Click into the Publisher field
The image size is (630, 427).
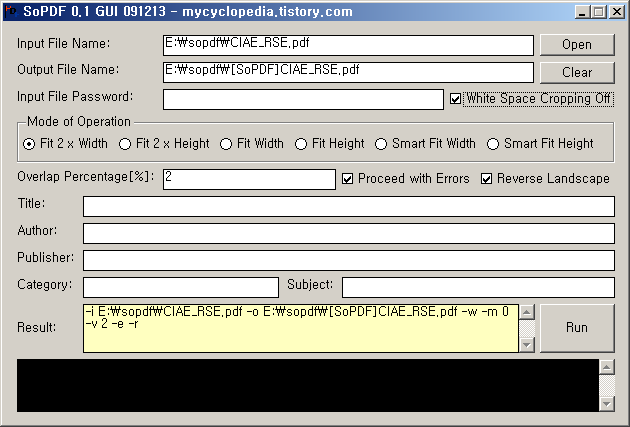pyautogui.click(x=349, y=260)
